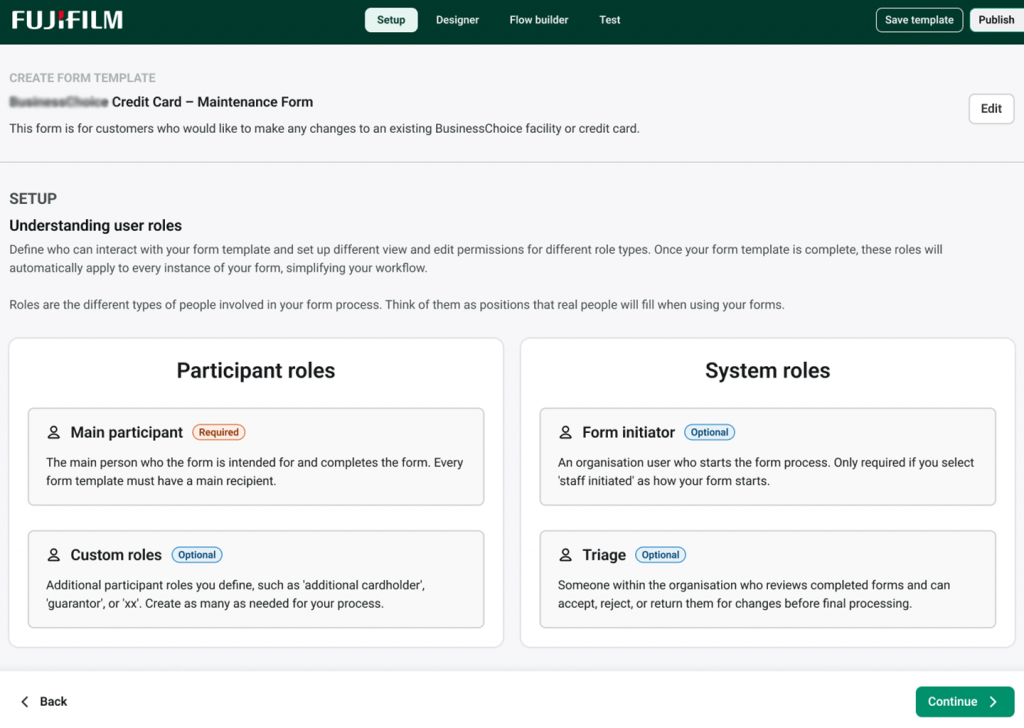Publish the form template
Viewport: 1024px width, 728px height.
(x=996, y=19)
